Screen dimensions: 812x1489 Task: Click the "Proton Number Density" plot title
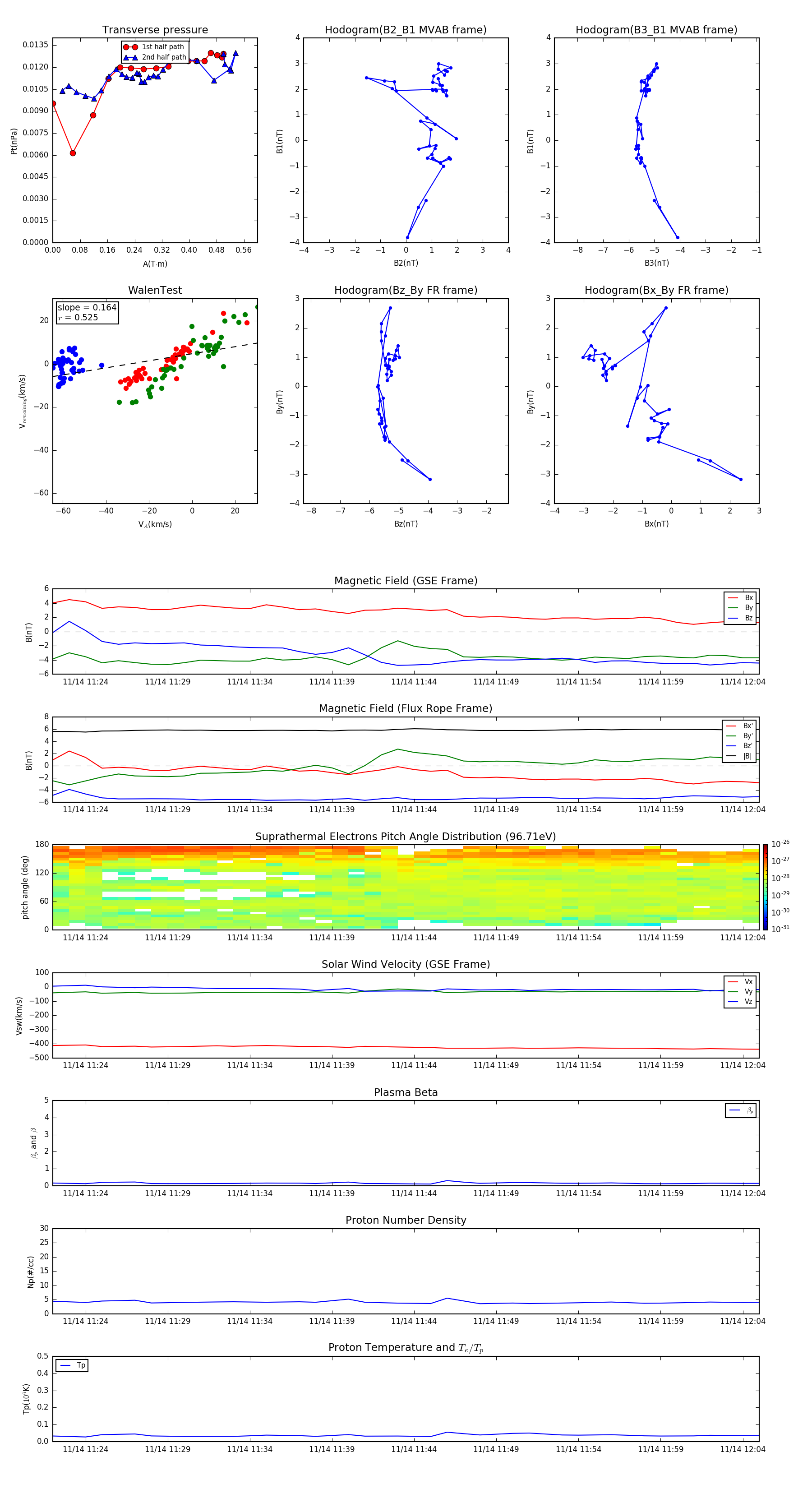[406, 1220]
